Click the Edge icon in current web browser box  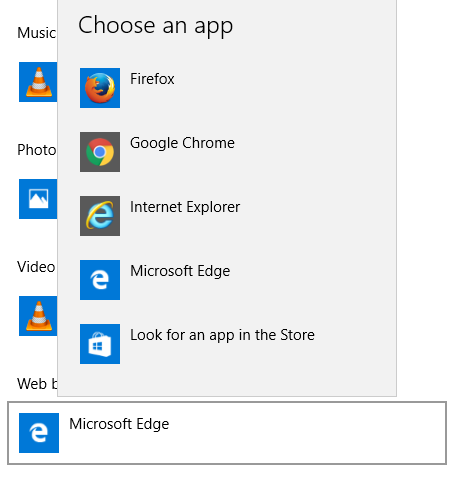(39, 433)
